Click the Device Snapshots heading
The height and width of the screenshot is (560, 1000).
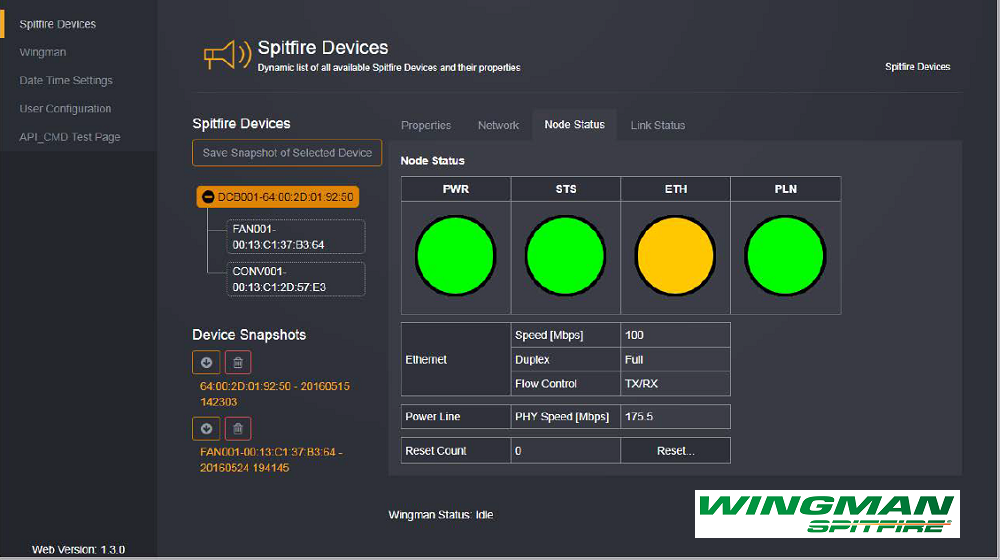click(x=249, y=335)
